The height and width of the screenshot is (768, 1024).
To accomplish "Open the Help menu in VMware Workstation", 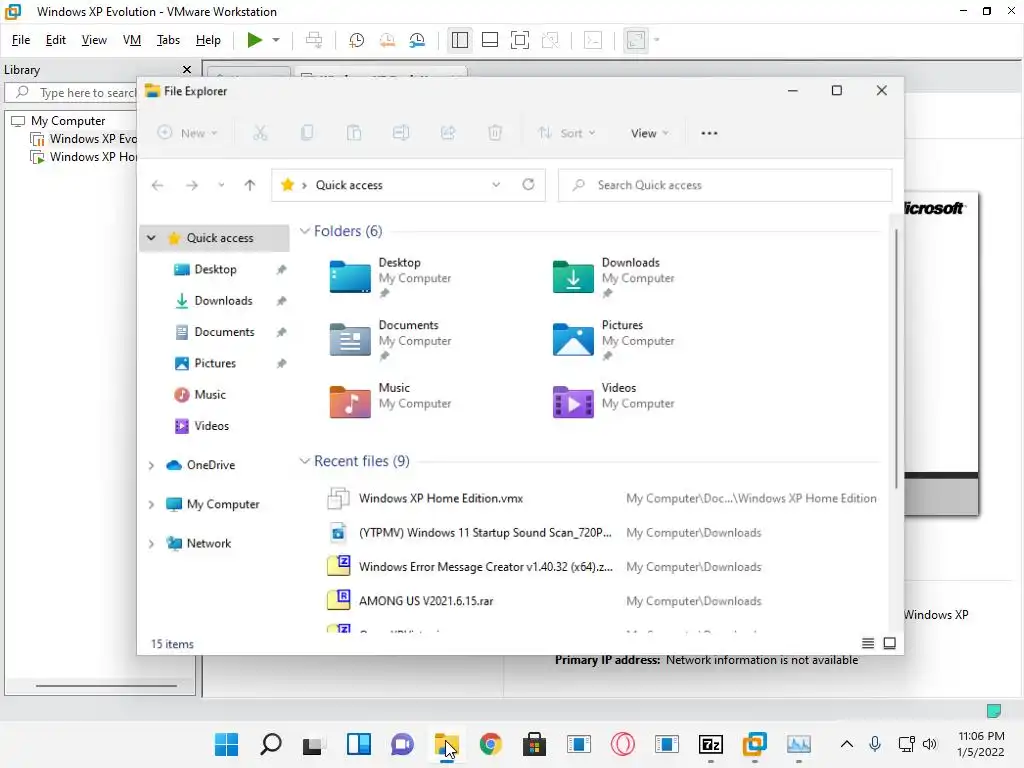I will (208, 40).
